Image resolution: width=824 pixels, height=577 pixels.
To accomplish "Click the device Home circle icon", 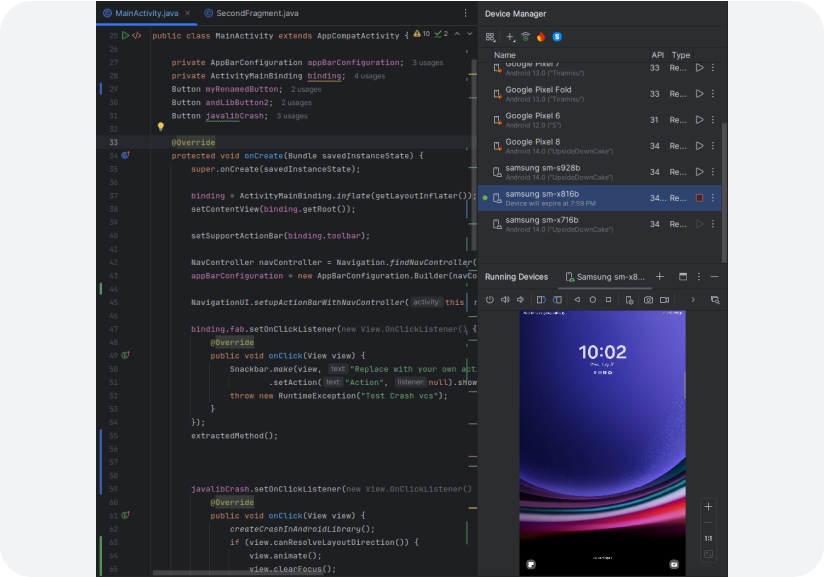I will pos(593,299).
